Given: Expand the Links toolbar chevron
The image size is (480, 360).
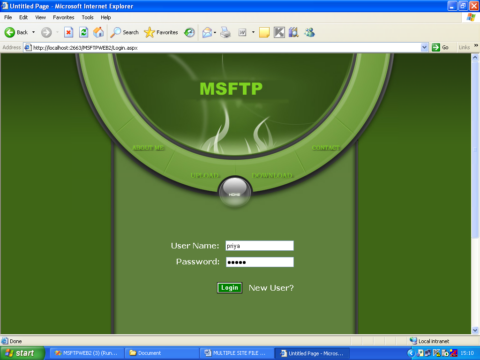Looking at the screenshot, I should tap(476, 46).
